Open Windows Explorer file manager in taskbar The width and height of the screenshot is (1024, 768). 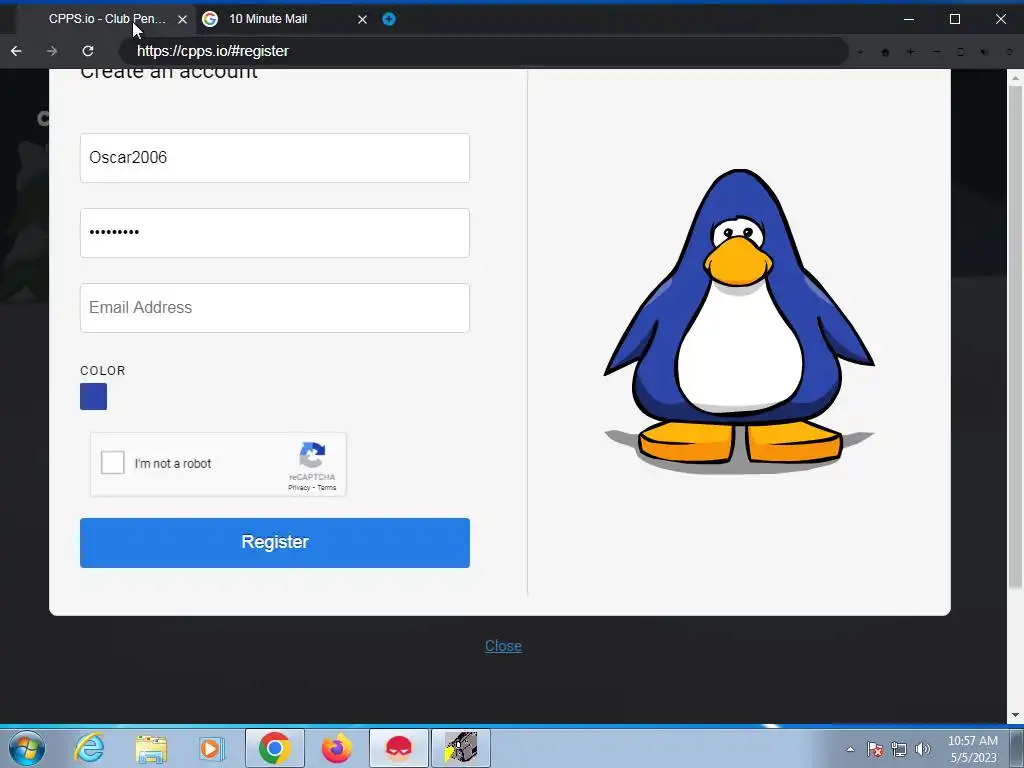coord(151,748)
